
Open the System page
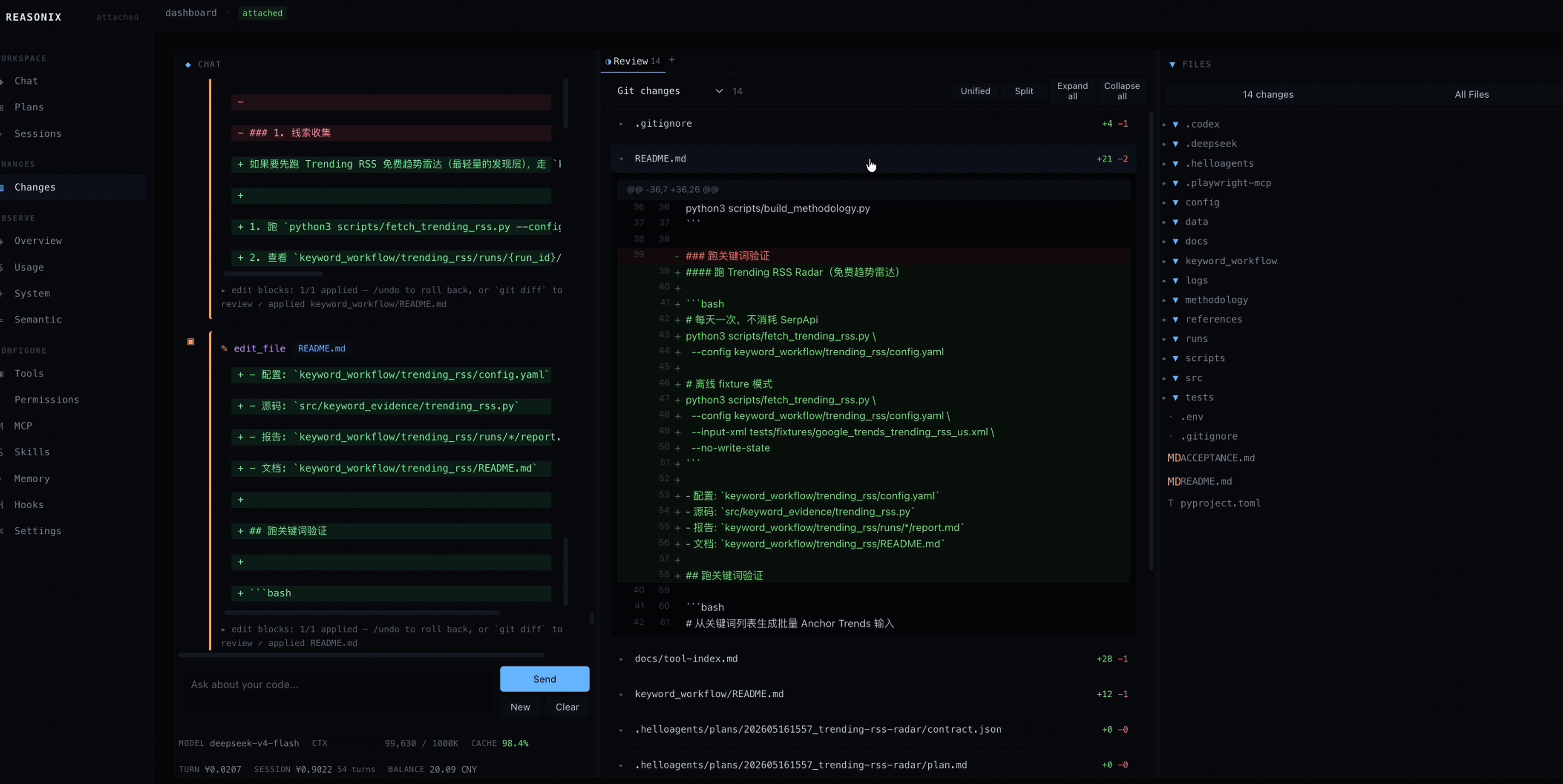coord(32,293)
